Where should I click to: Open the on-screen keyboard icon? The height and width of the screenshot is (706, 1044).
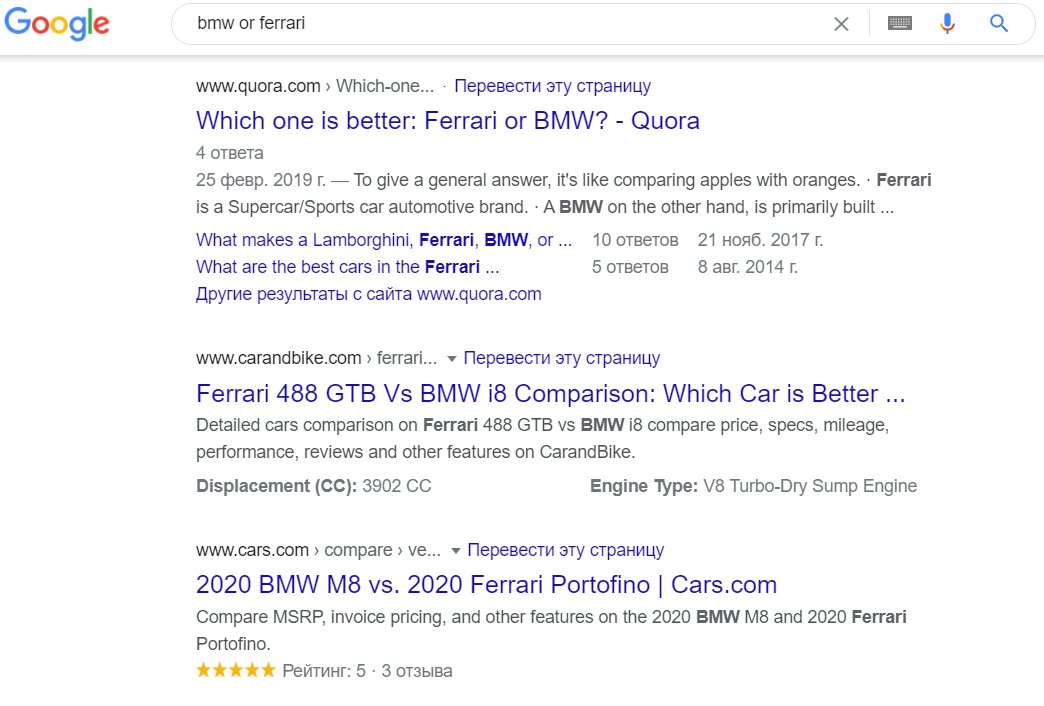click(900, 23)
